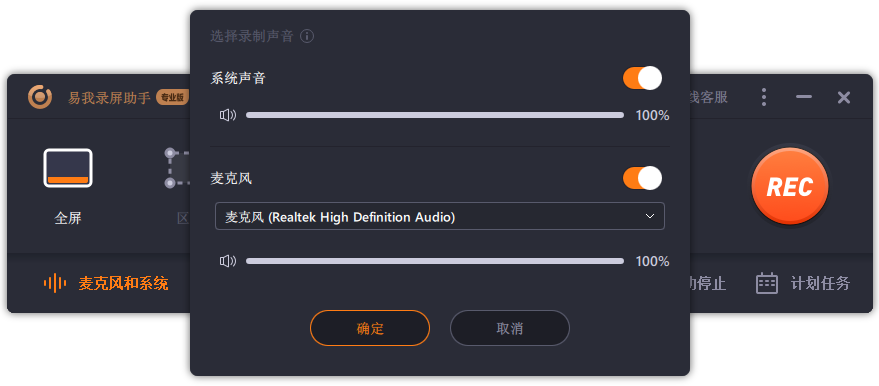Click the 计划任务 label
This screenshot has height=386, width=879.
coord(820,283)
